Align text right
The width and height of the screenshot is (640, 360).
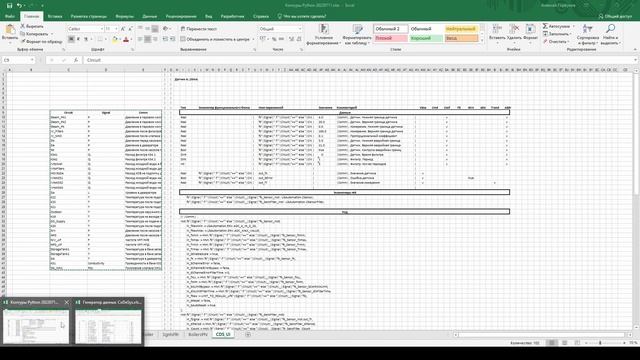coord(155,39)
